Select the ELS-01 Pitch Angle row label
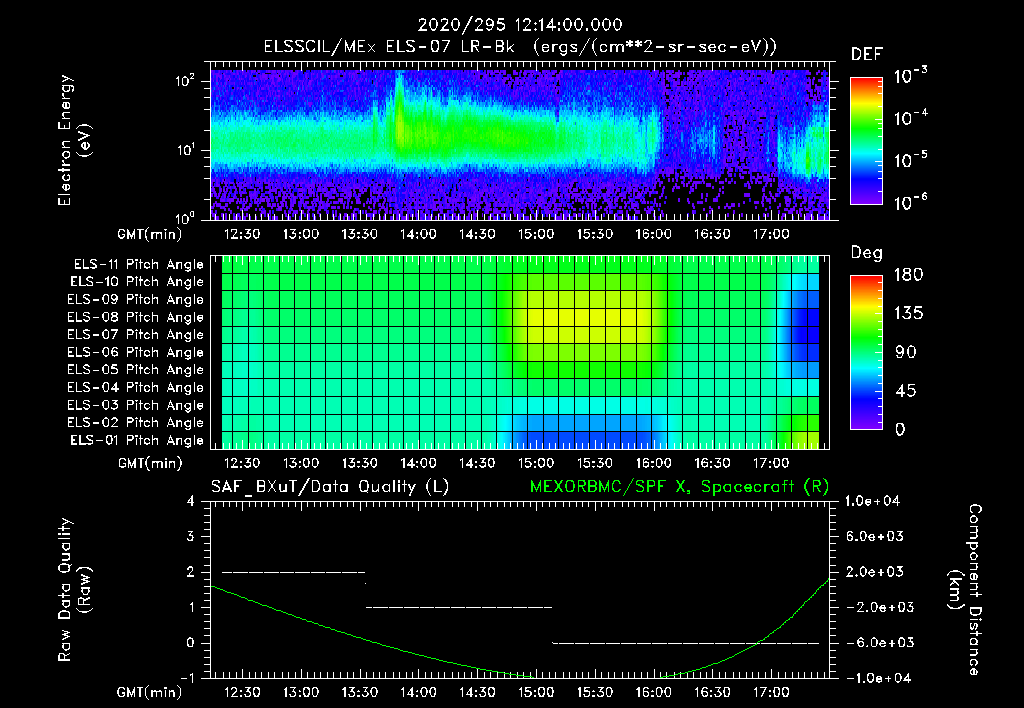The height and width of the screenshot is (708, 1024). tap(137, 440)
